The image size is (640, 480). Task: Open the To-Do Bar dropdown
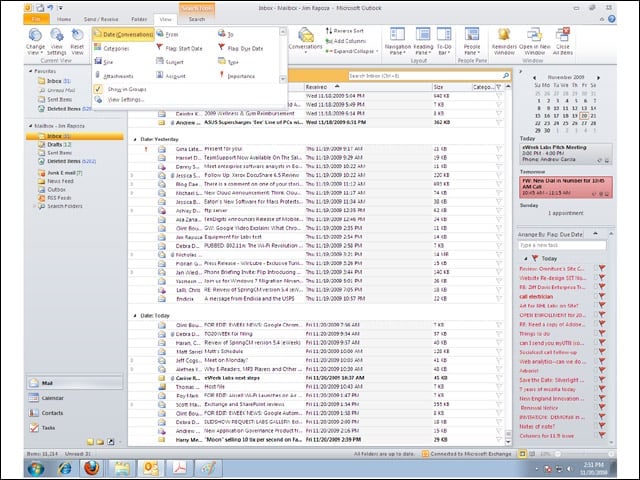point(444,42)
